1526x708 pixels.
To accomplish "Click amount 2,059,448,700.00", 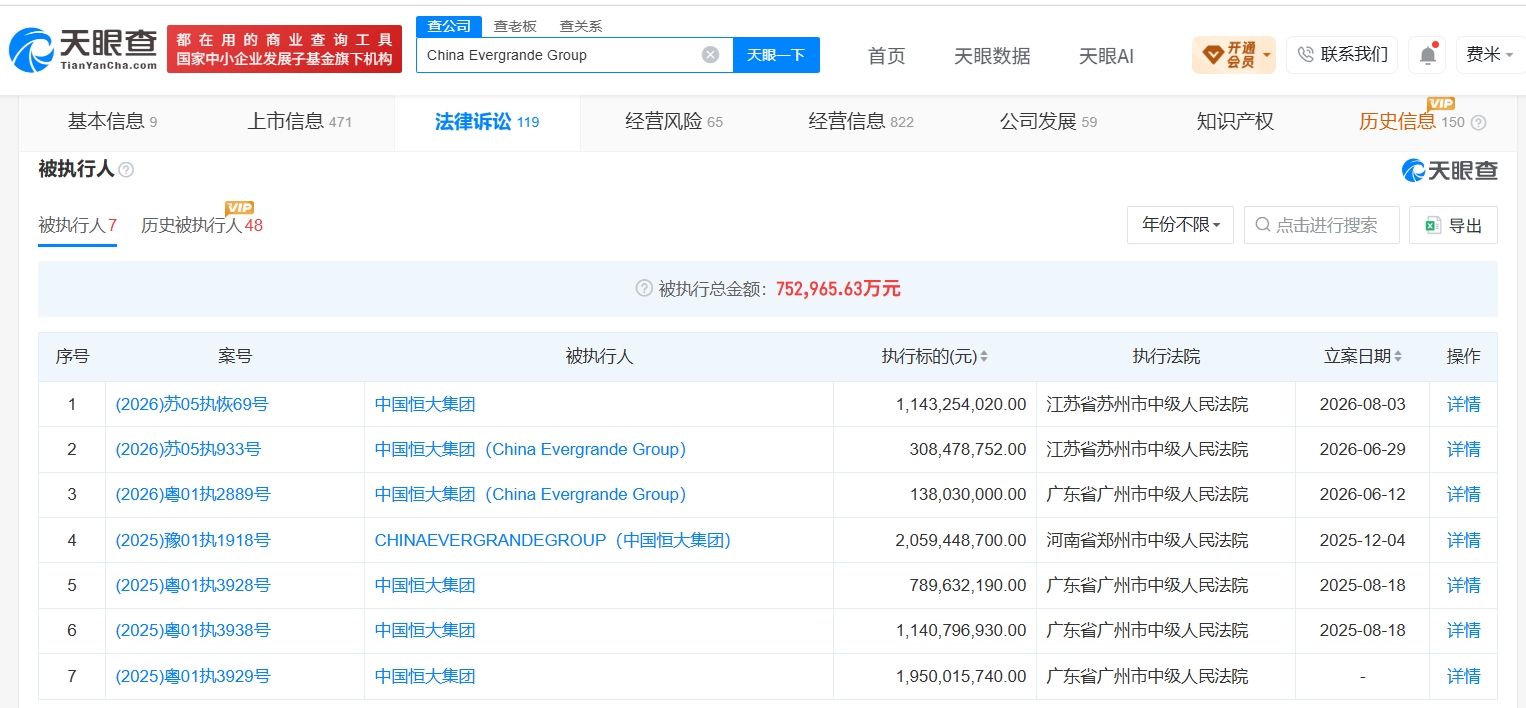I will click(961, 540).
